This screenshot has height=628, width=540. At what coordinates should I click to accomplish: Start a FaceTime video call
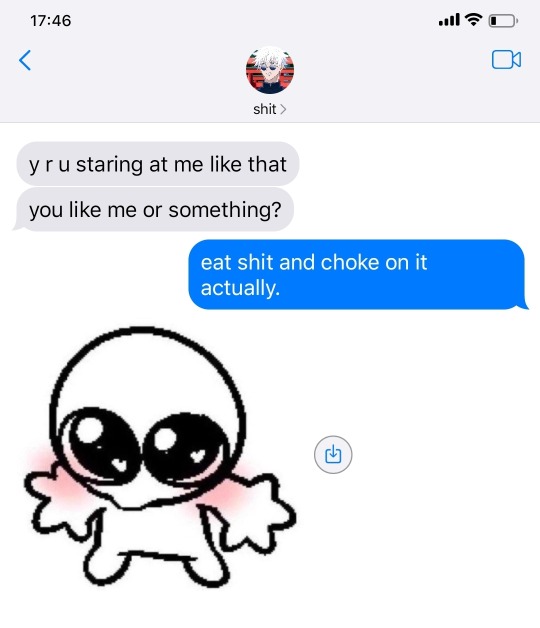click(x=506, y=60)
